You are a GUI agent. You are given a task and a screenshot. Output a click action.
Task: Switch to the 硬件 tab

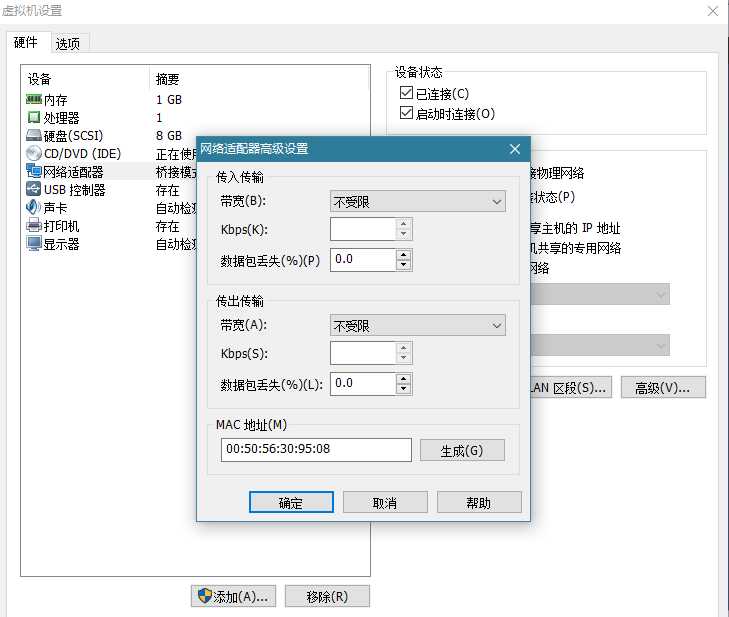tap(26, 42)
